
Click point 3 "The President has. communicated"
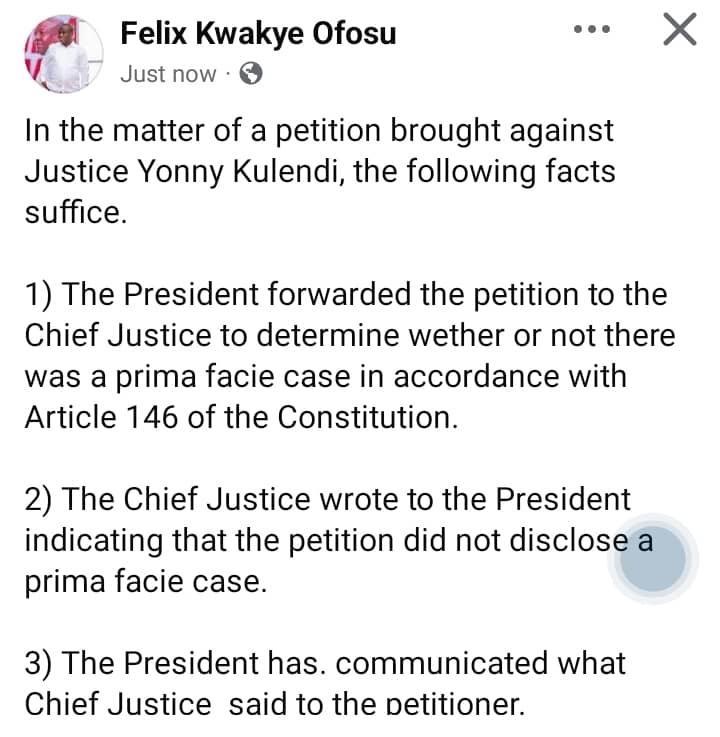coord(325,662)
